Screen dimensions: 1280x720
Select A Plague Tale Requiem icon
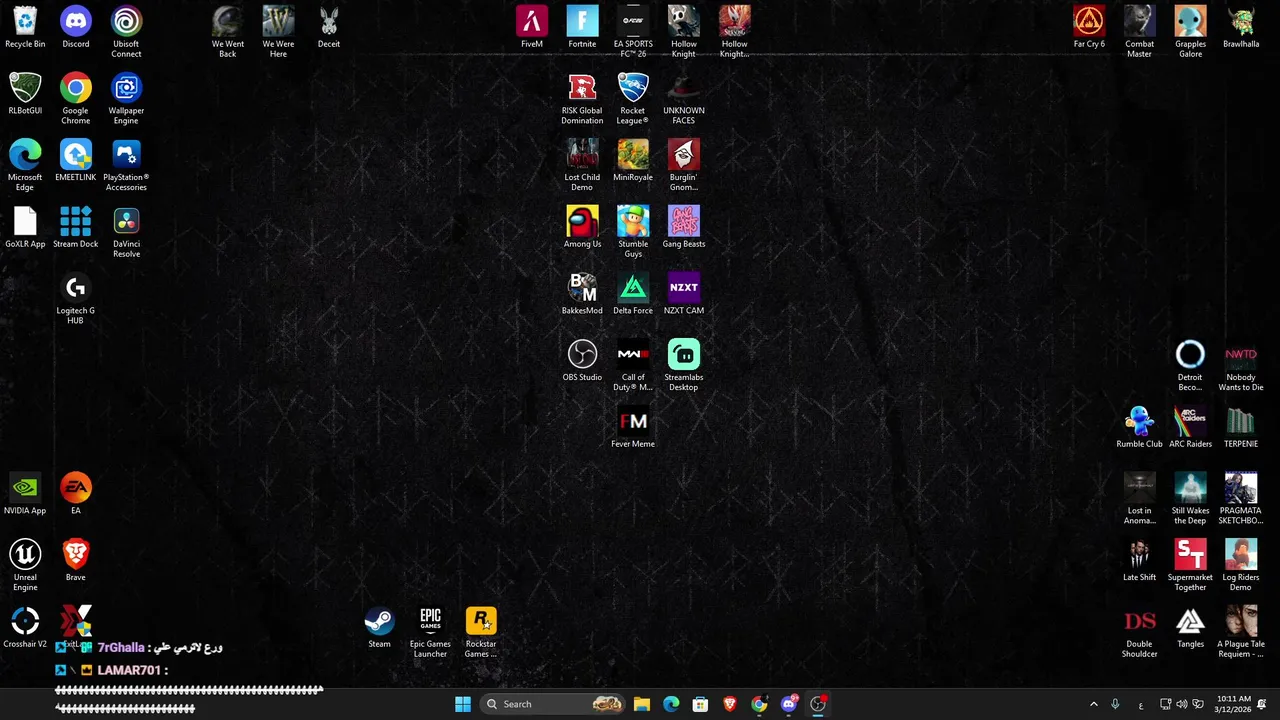click(1241, 633)
